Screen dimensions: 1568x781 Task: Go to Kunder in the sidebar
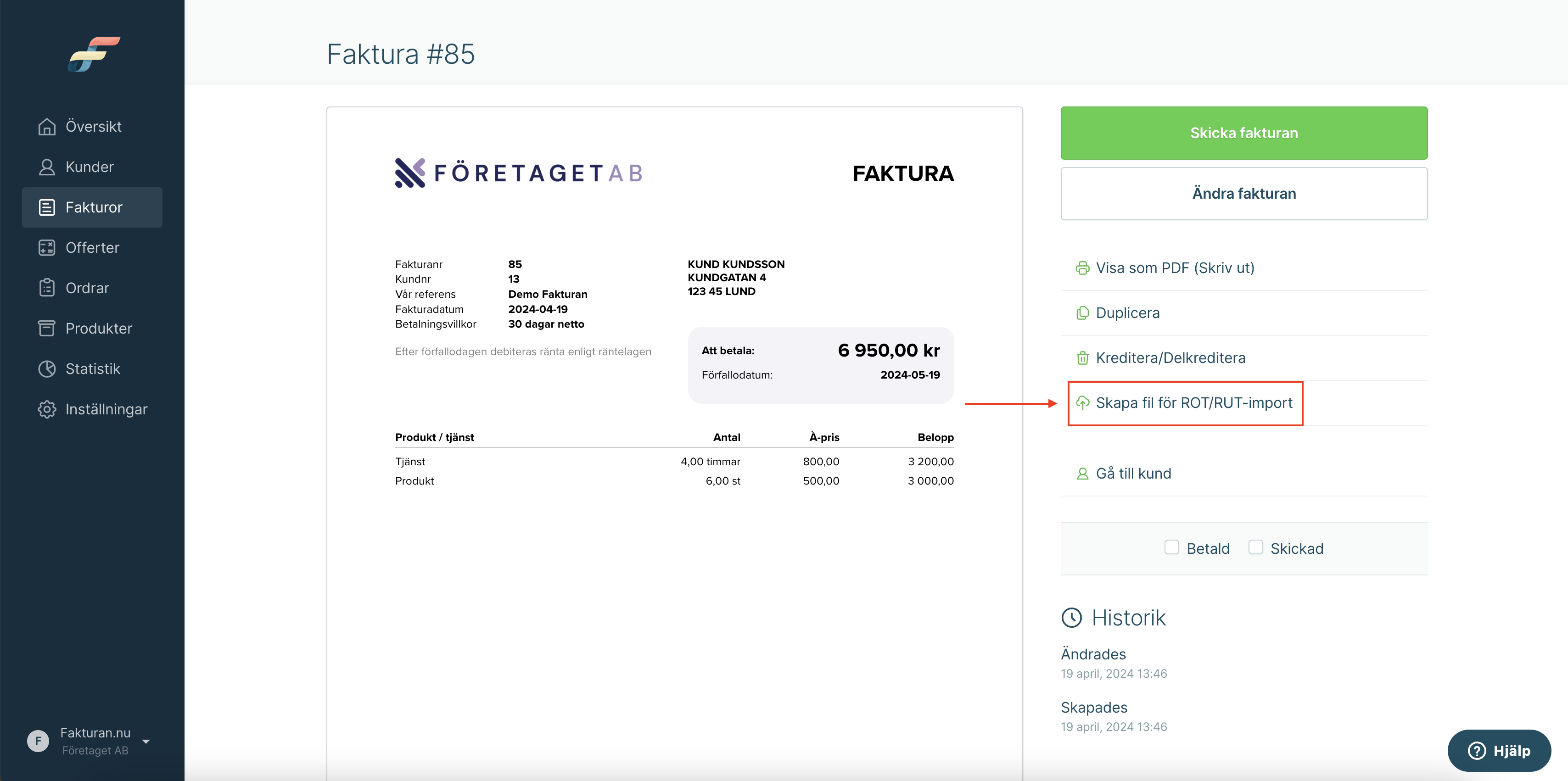92,167
